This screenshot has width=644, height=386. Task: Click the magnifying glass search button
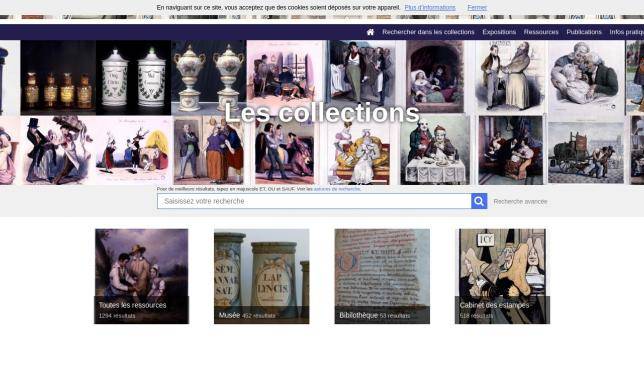pyautogui.click(x=479, y=201)
